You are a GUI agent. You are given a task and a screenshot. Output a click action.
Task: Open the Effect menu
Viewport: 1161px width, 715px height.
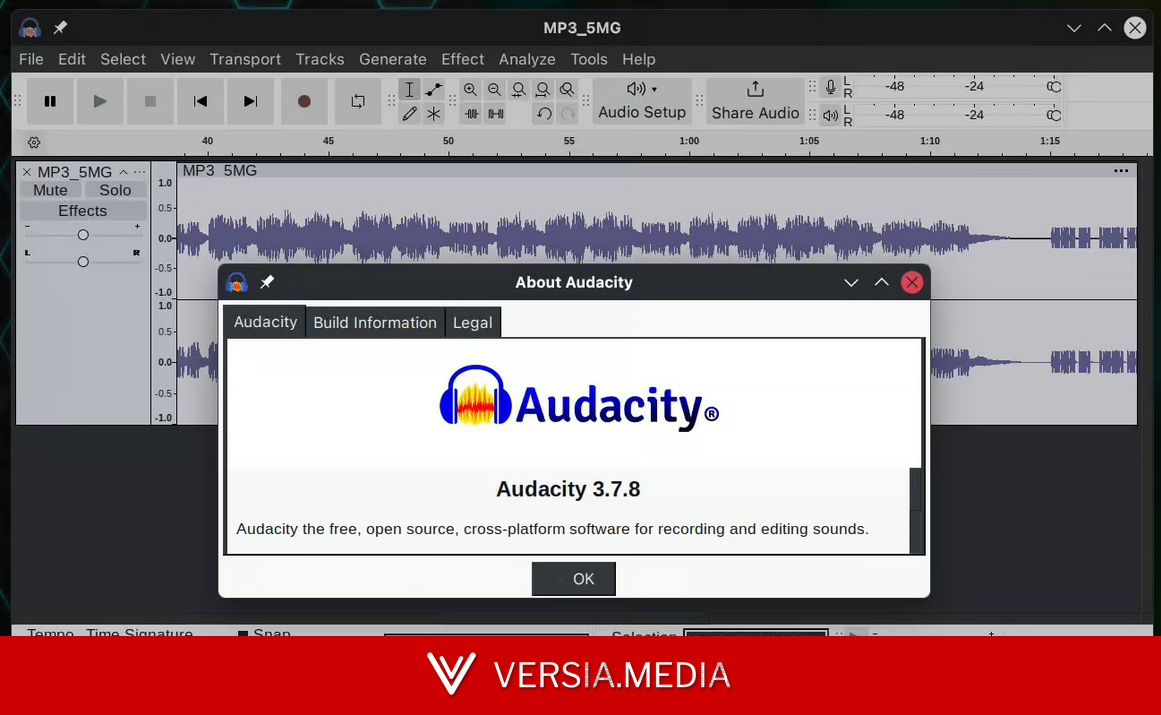463,59
